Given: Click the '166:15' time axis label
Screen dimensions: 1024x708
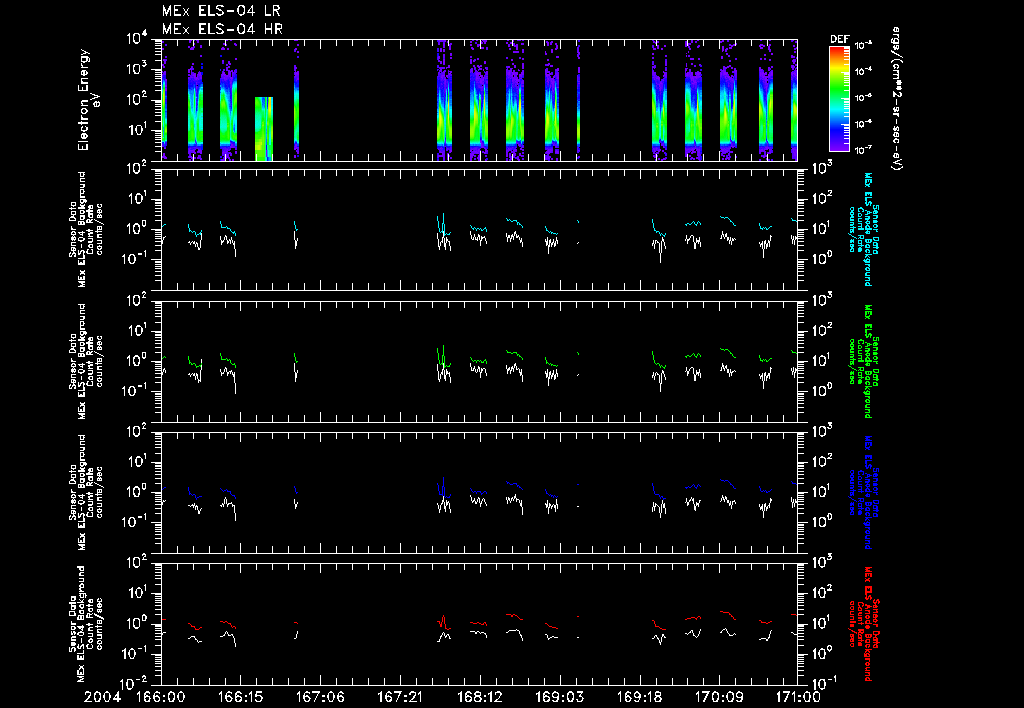Looking at the screenshot, I should pyautogui.click(x=240, y=698).
